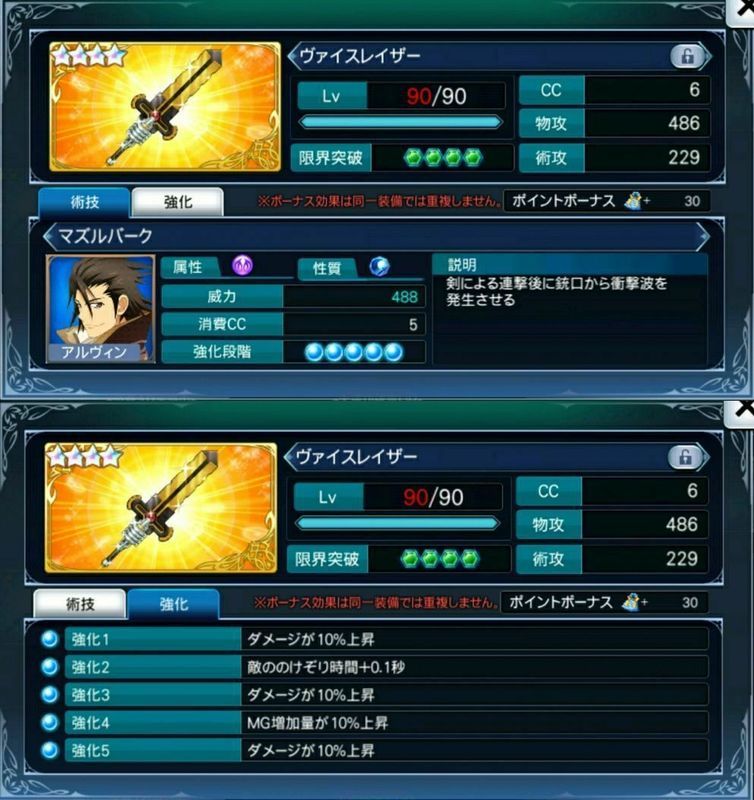The height and width of the screenshot is (800, 754).
Task: Click the green 限界突破 gems in upper panel
Action: 443,158
